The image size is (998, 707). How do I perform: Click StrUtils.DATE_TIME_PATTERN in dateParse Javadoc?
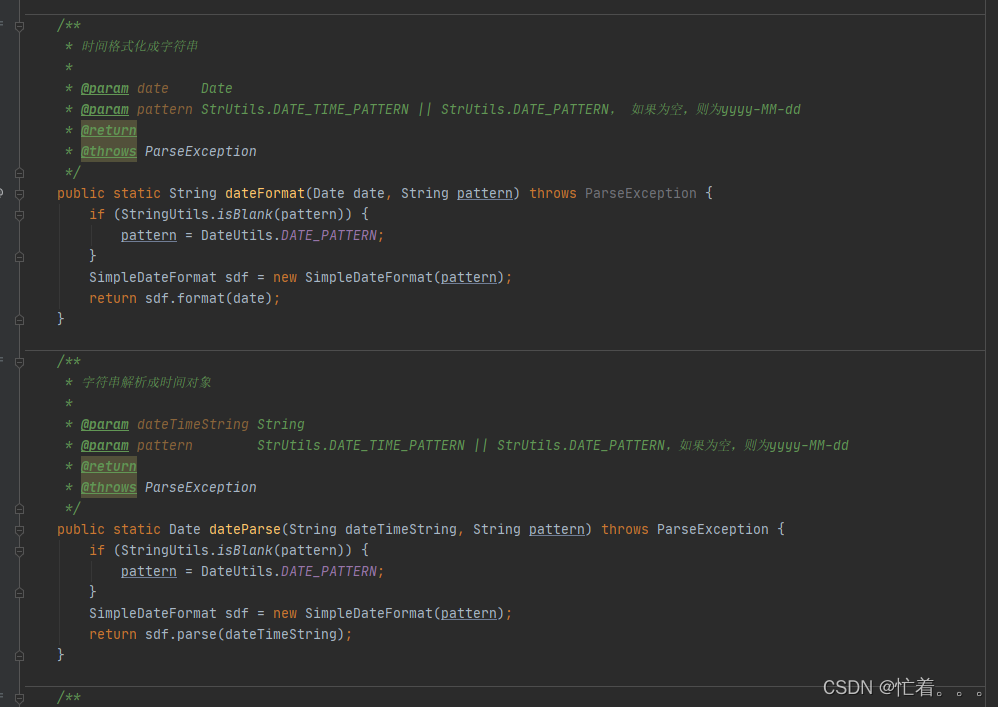click(361, 445)
